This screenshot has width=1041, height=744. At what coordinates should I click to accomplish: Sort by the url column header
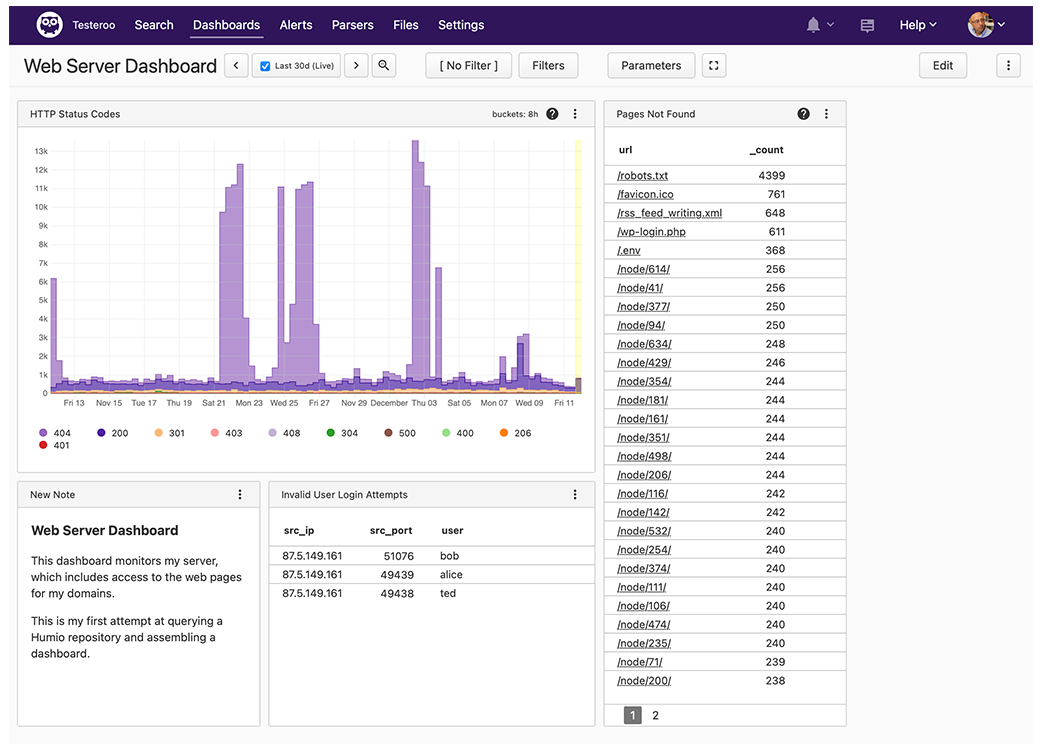[625, 150]
